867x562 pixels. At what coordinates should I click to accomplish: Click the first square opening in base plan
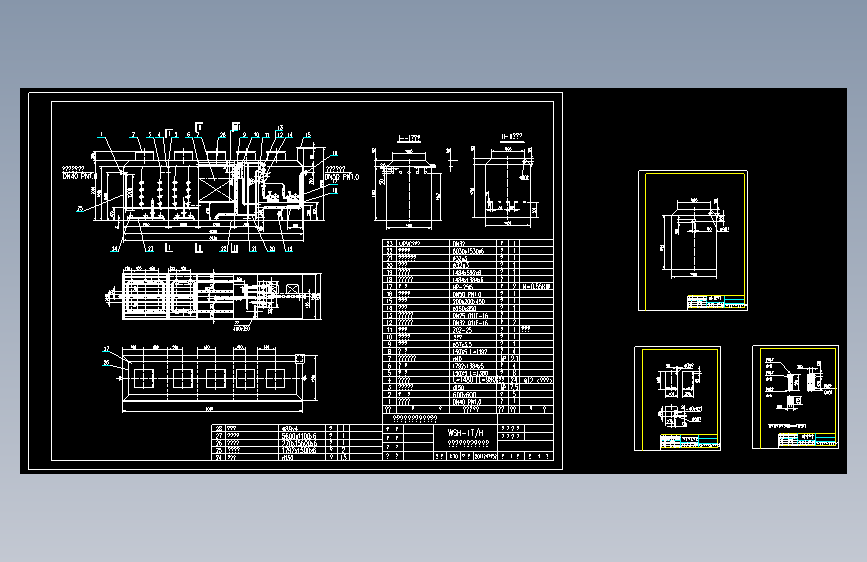[144, 378]
